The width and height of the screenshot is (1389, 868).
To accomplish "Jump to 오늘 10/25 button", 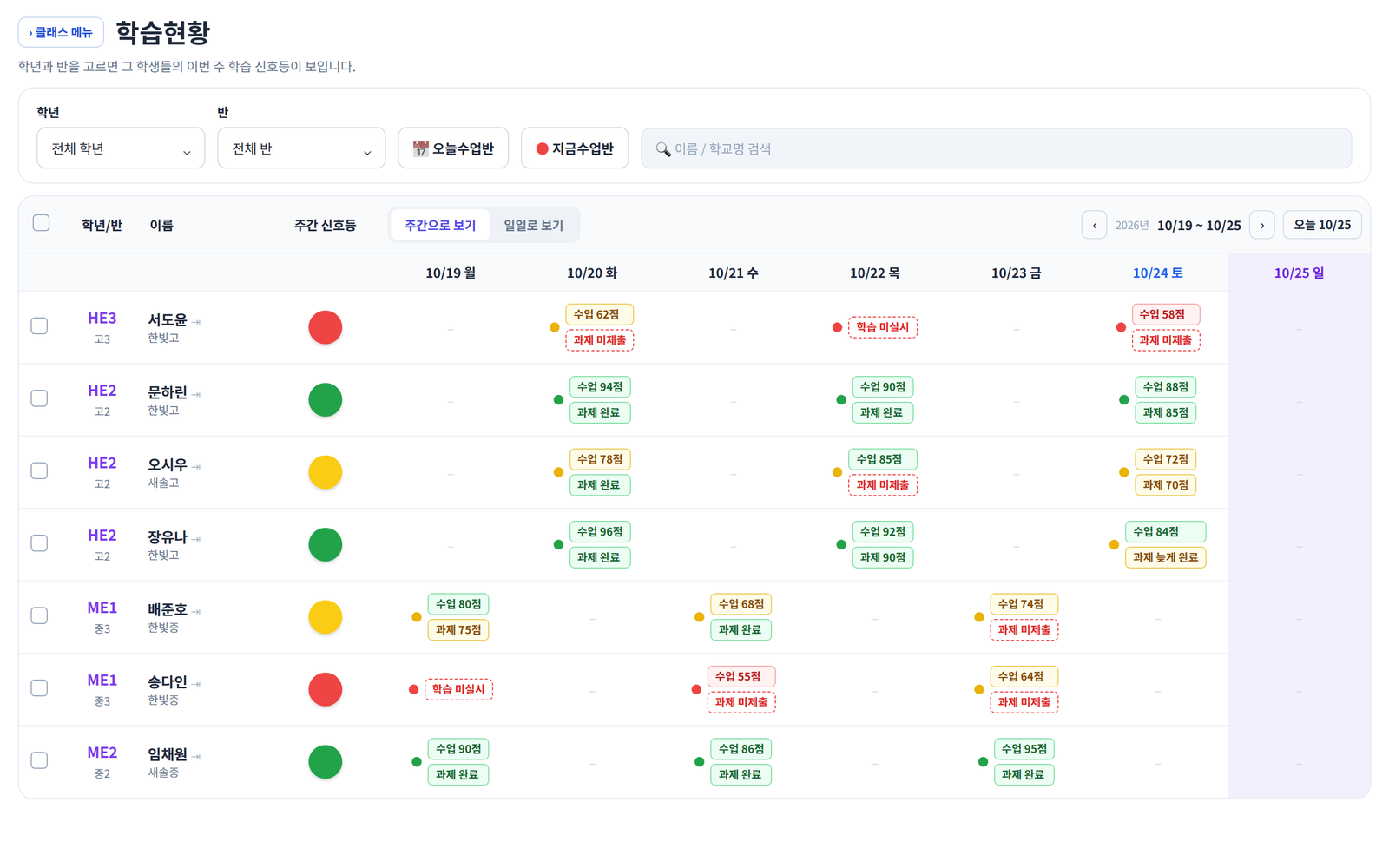I will pos(1322,225).
